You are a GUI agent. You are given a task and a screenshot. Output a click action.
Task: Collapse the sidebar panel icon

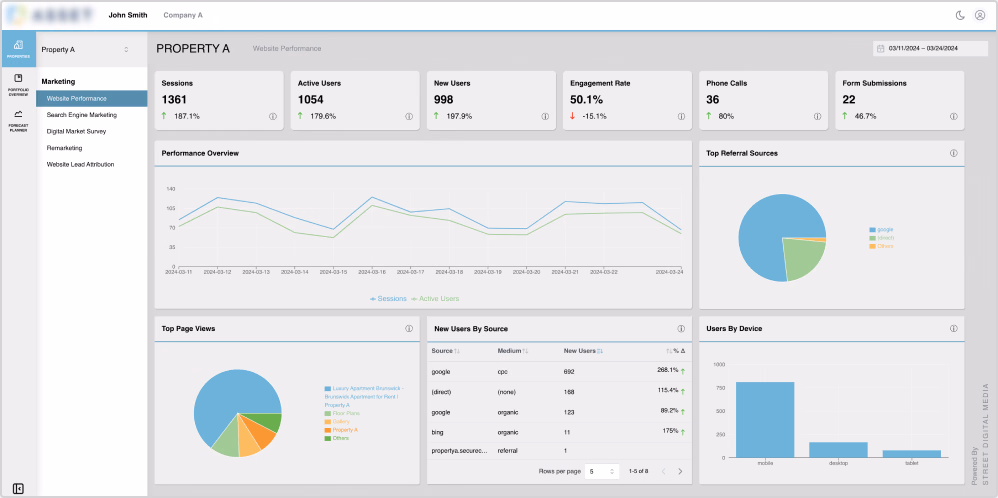coord(18,488)
